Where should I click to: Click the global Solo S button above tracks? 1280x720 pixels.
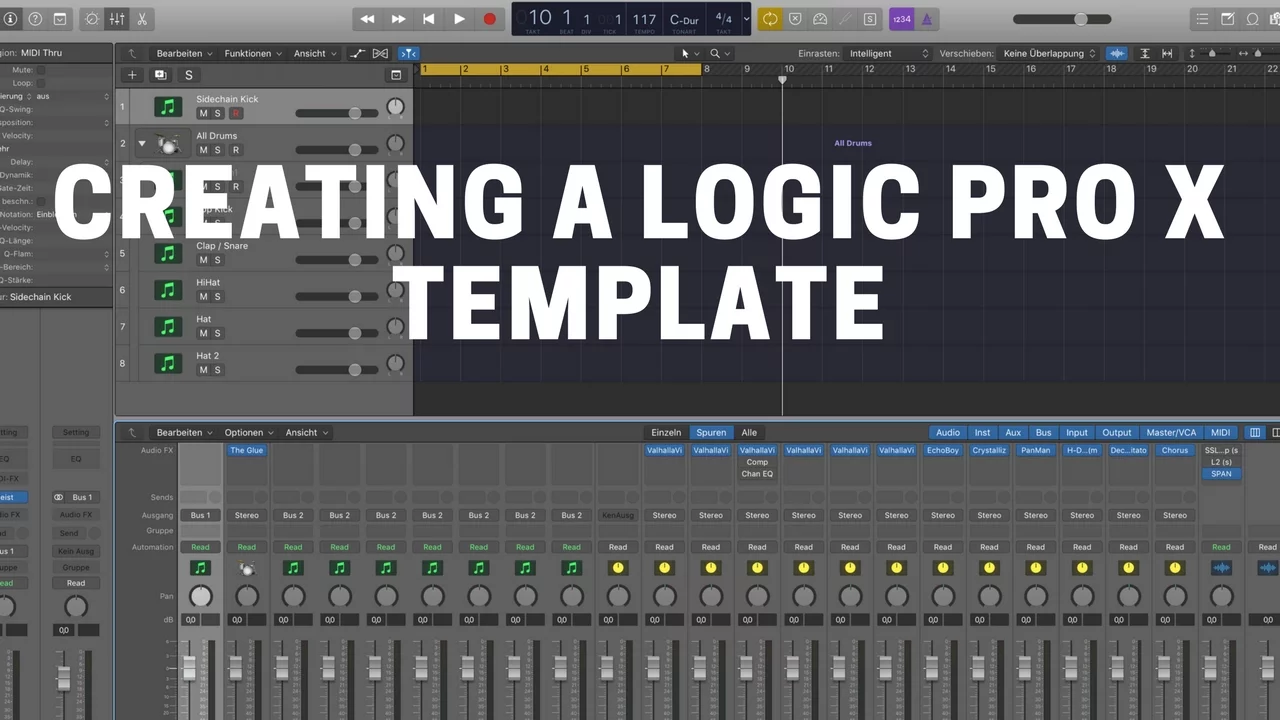(x=188, y=75)
